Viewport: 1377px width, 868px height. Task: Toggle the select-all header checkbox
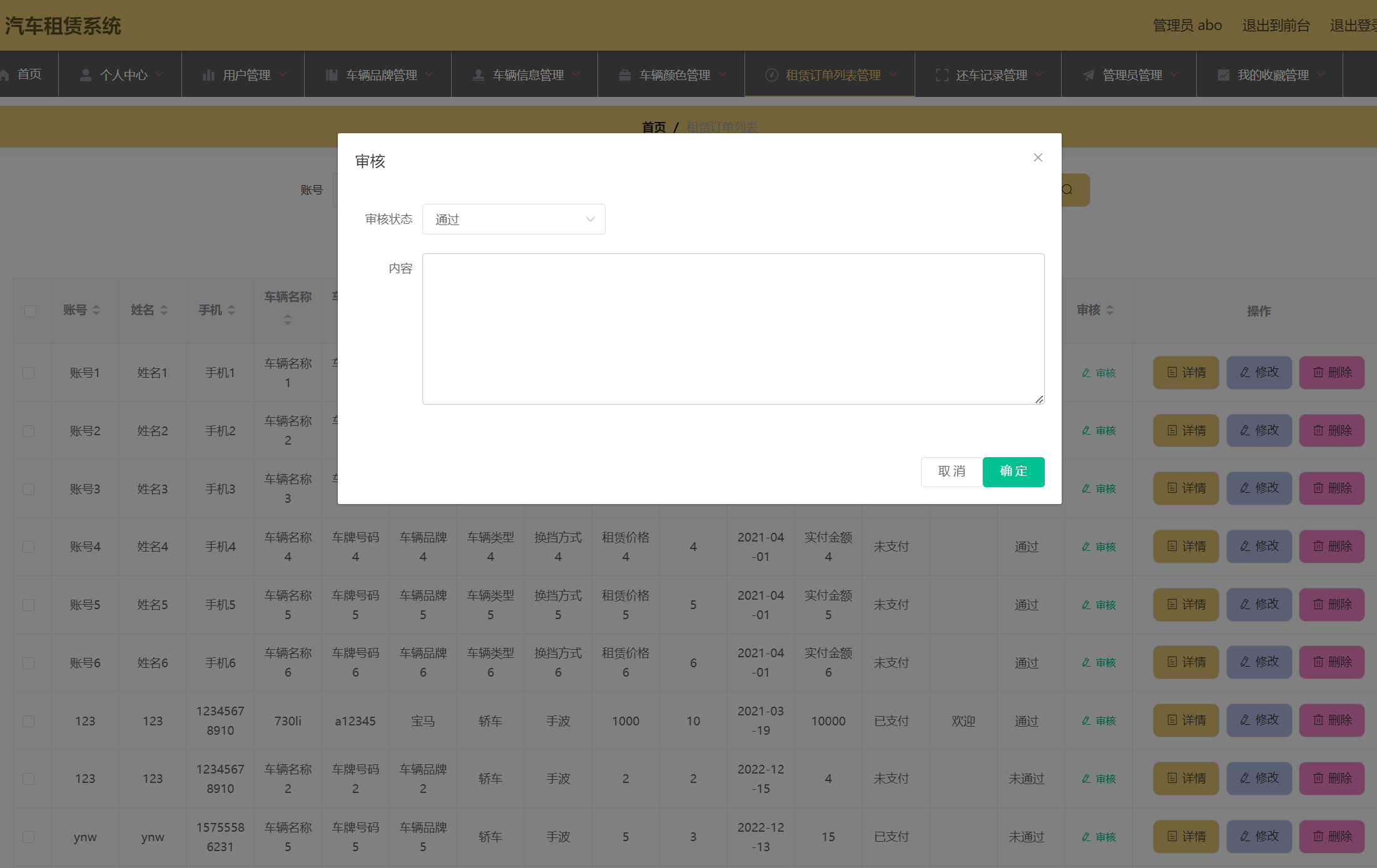click(30, 311)
